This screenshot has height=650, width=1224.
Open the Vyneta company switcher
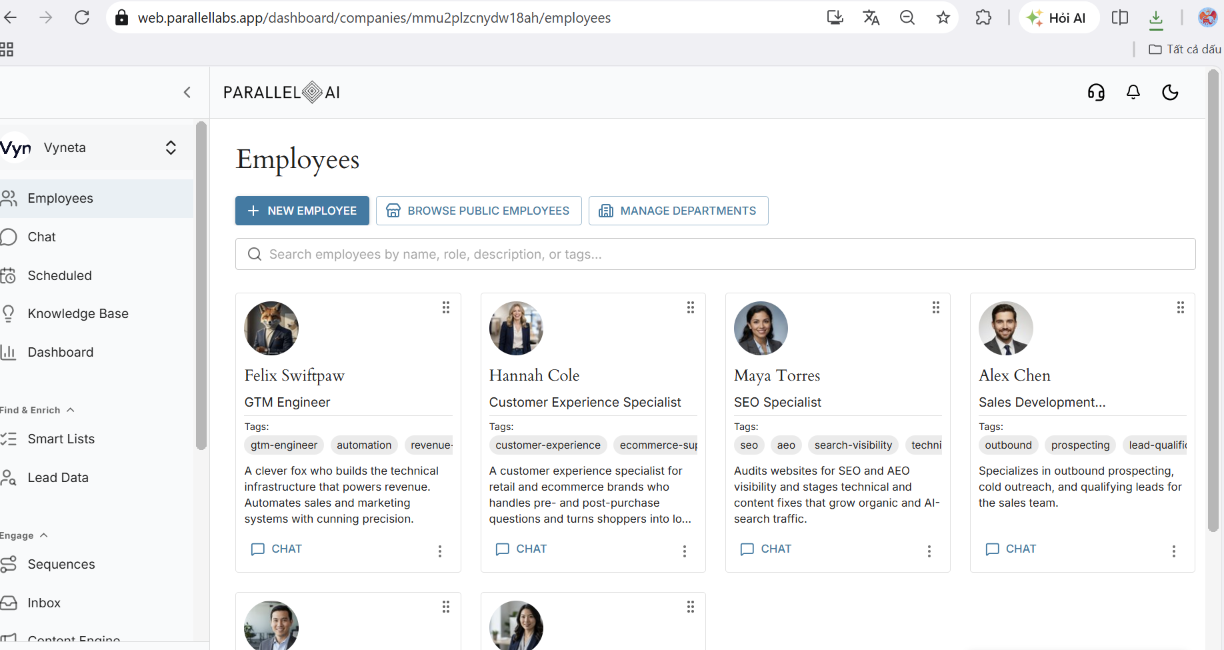pyautogui.click(x=96, y=148)
